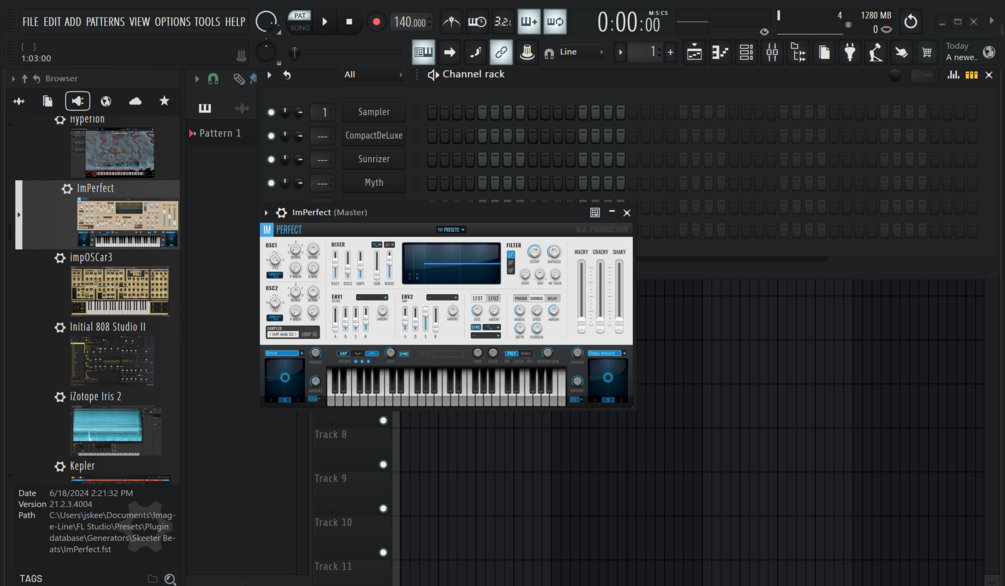Open the Playlist window icon
1005x586 pixels.
694,53
